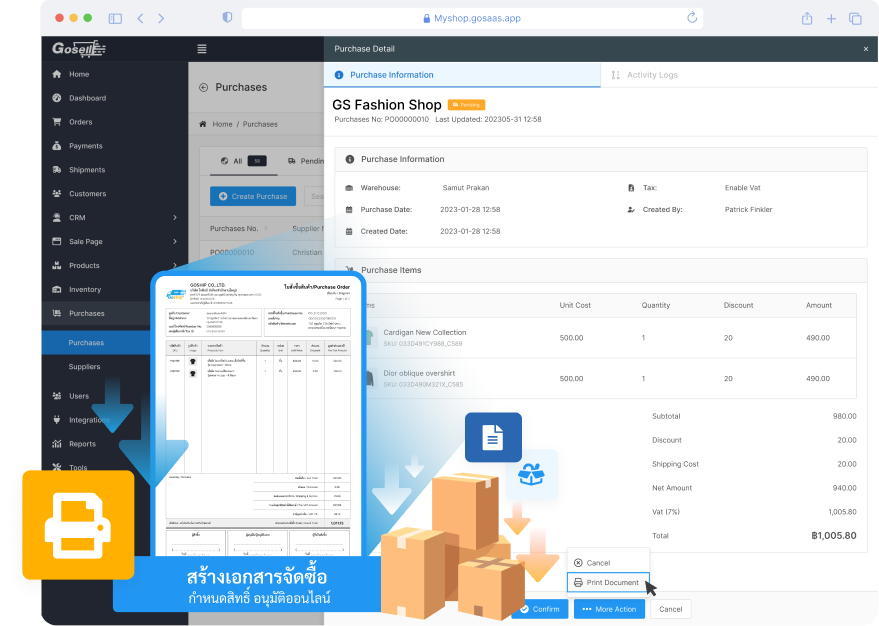The height and width of the screenshot is (626, 879).
Task: Click the Subtotal 980.00 value
Action: tap(844, 416)
